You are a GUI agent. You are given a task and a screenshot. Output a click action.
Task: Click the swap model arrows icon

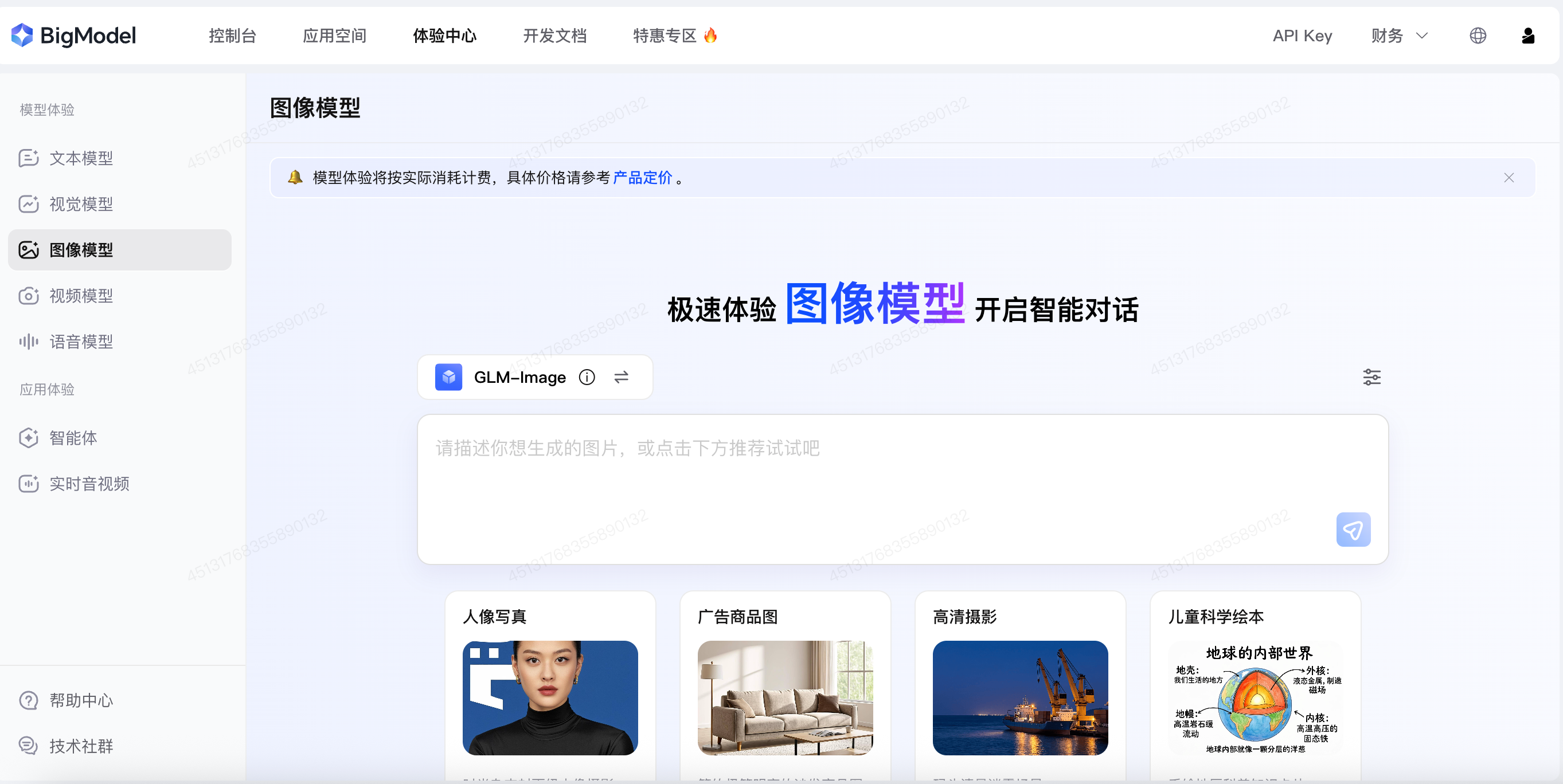point(621,377)
